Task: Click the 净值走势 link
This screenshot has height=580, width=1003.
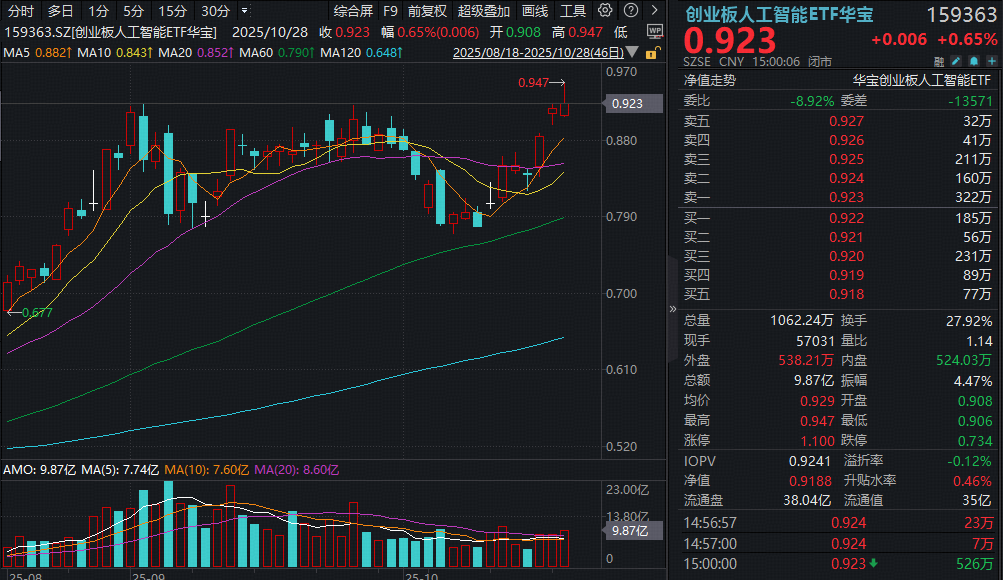Action: (x=710, y=80)
